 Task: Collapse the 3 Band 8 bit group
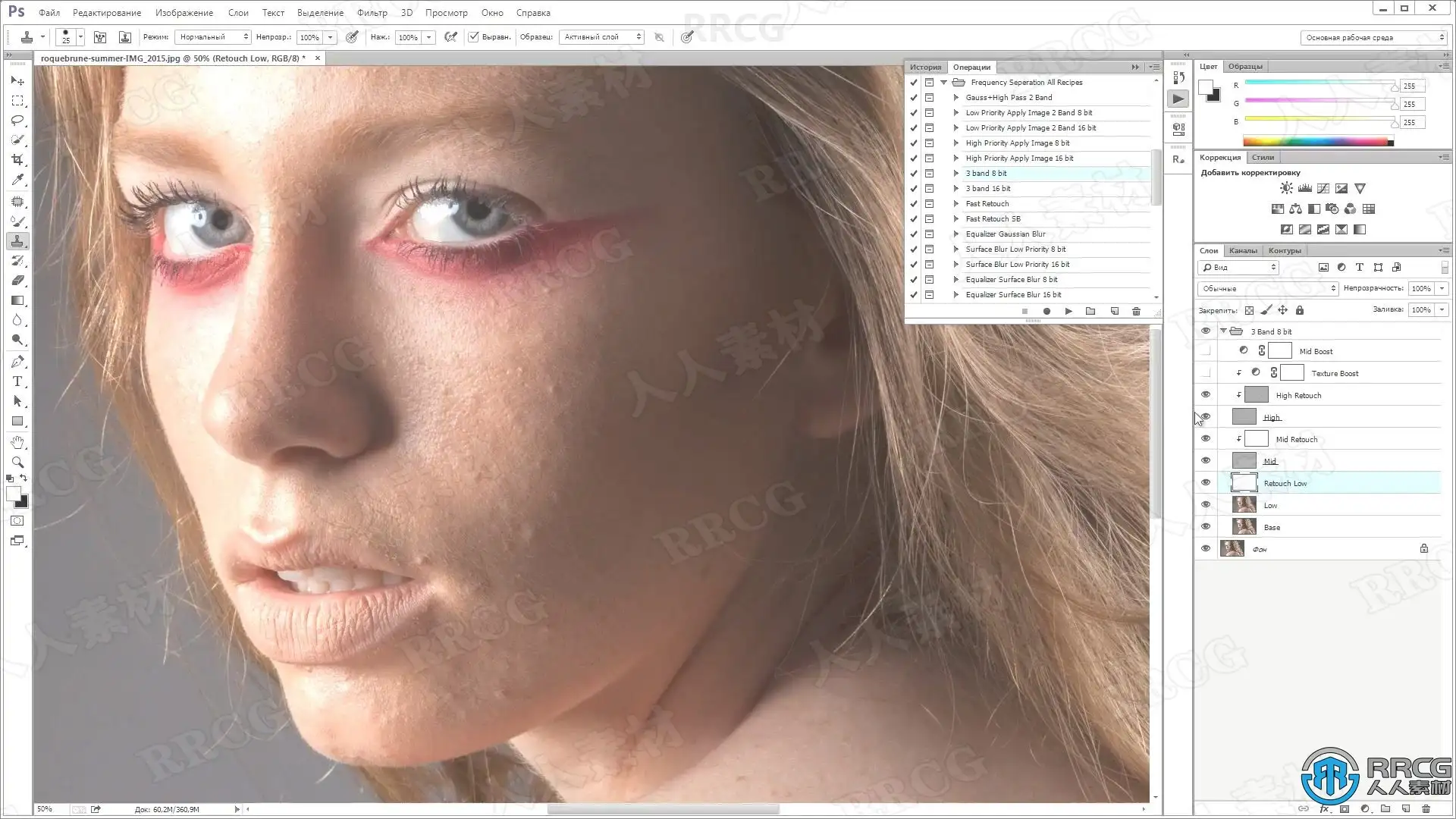[x=1223, y=331]
